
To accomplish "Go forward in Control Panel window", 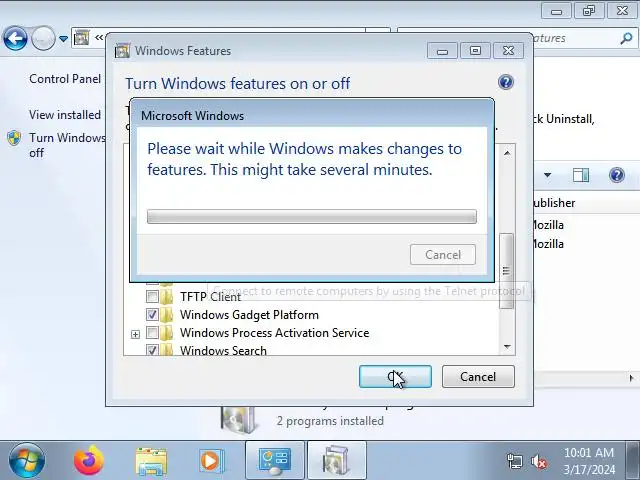I will (43, 38).
